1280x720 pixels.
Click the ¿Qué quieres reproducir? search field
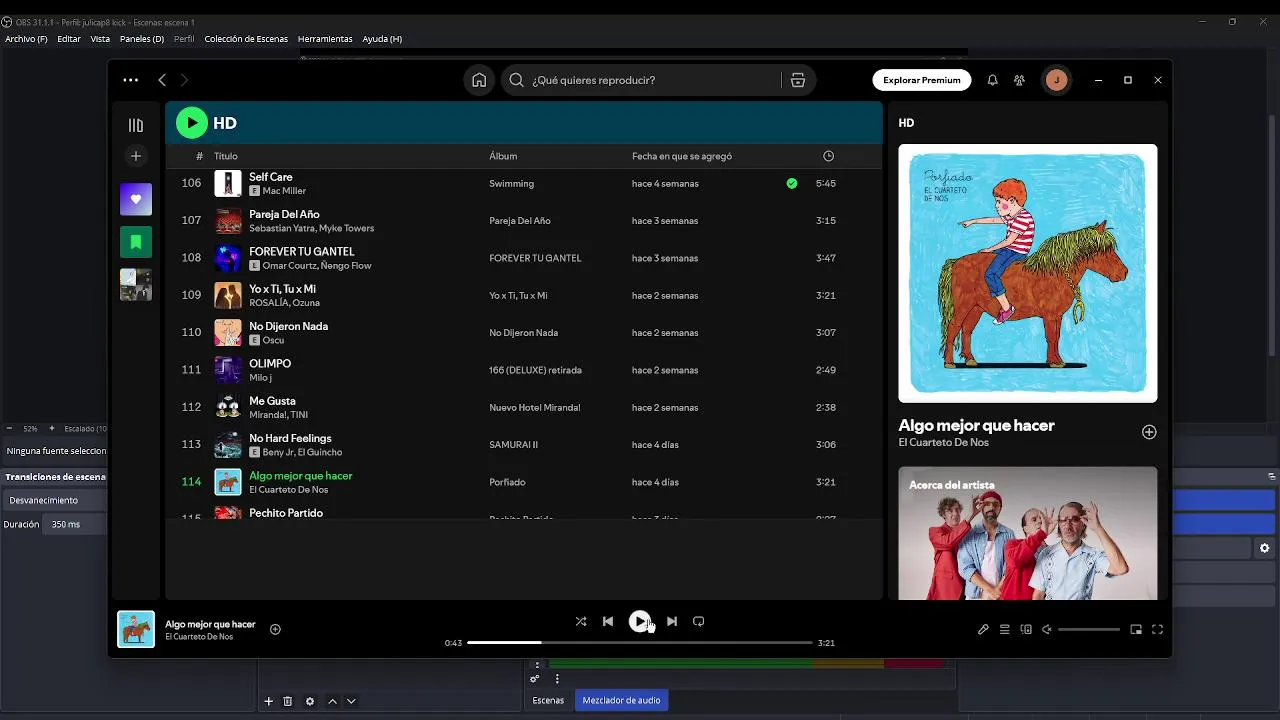pos(641,80)
